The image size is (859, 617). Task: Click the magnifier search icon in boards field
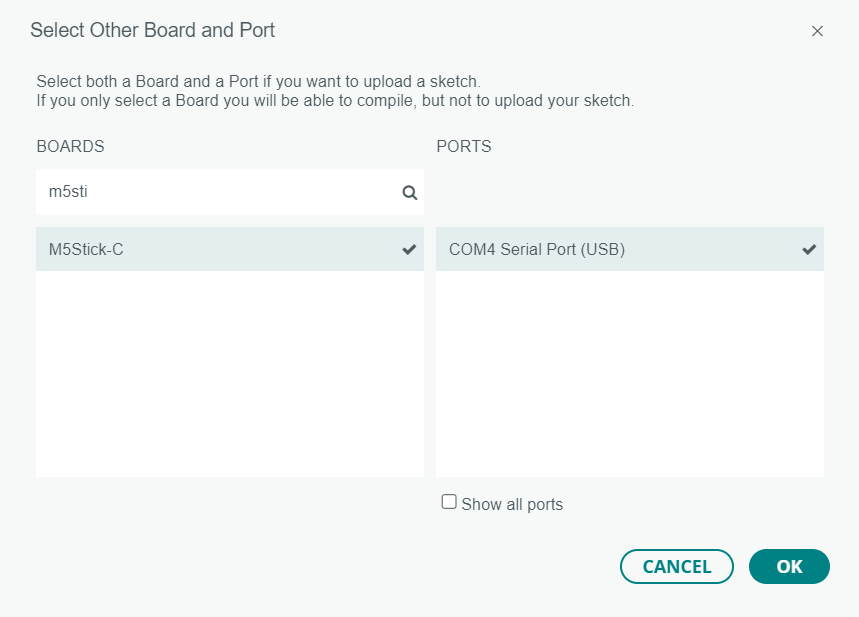click(x=409, y=193)
